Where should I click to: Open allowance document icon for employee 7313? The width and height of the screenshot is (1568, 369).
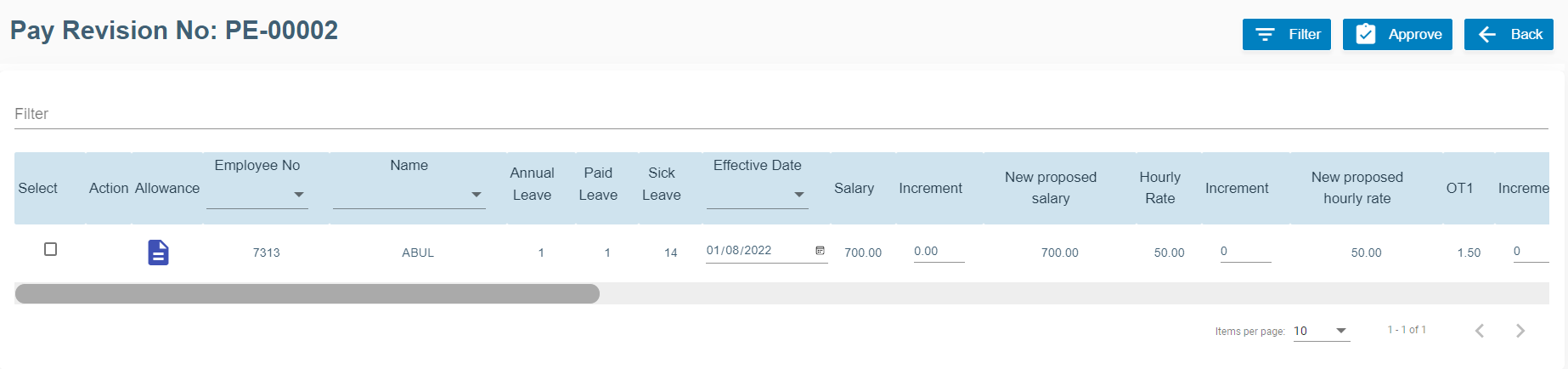tap(158, 253)
